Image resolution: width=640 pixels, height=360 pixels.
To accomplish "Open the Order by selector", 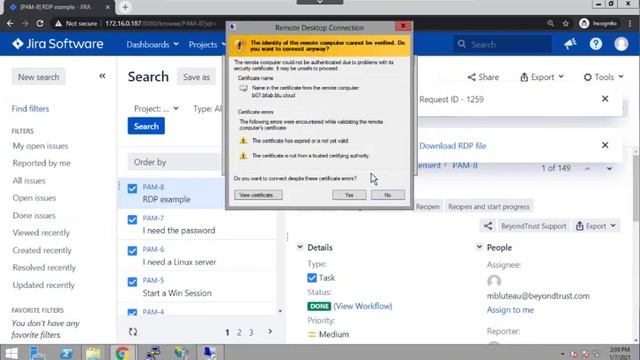I will [x=176, y=162].
